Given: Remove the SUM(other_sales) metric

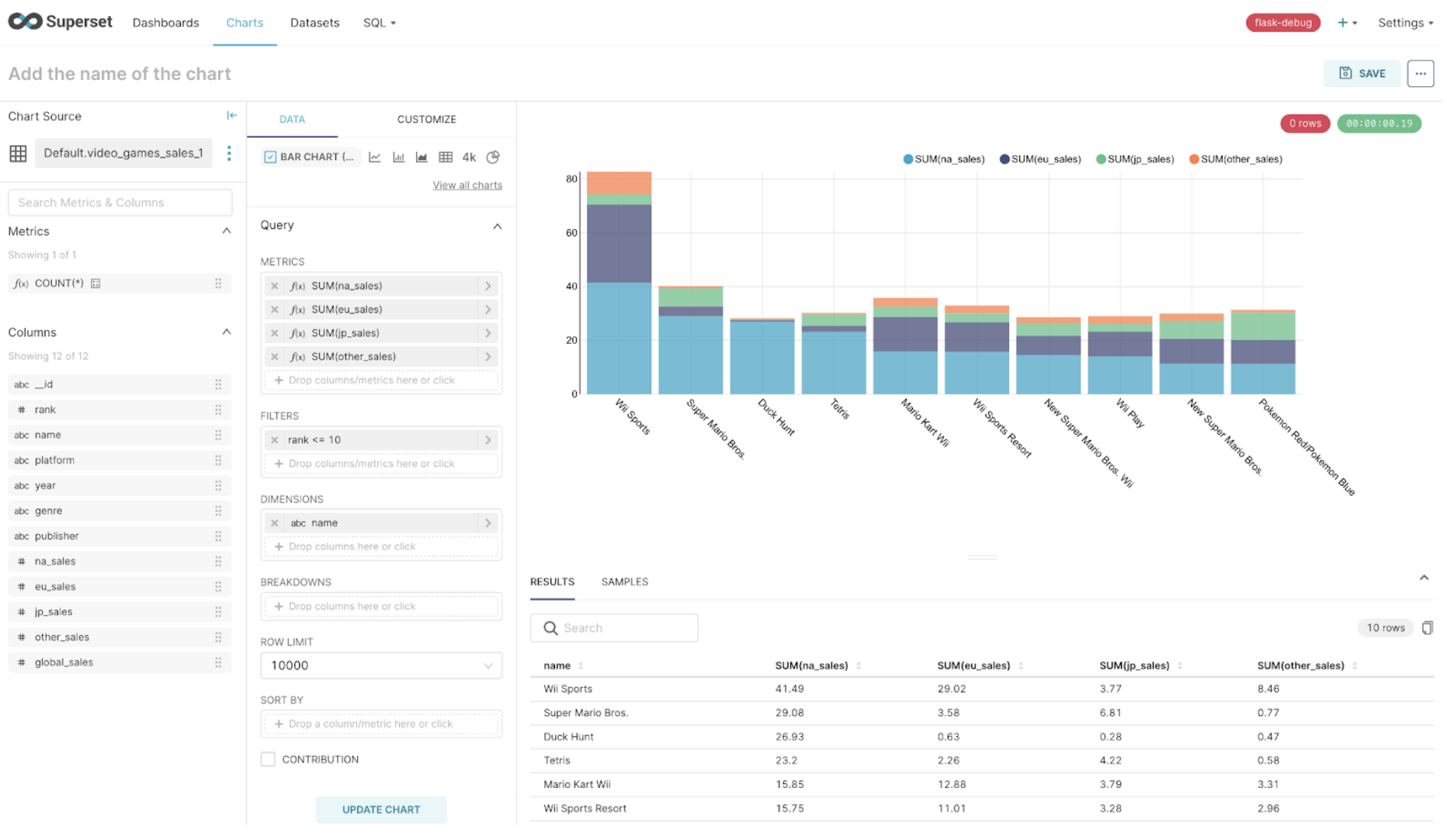Looking at the screenshot, I should tap(275, 356).
